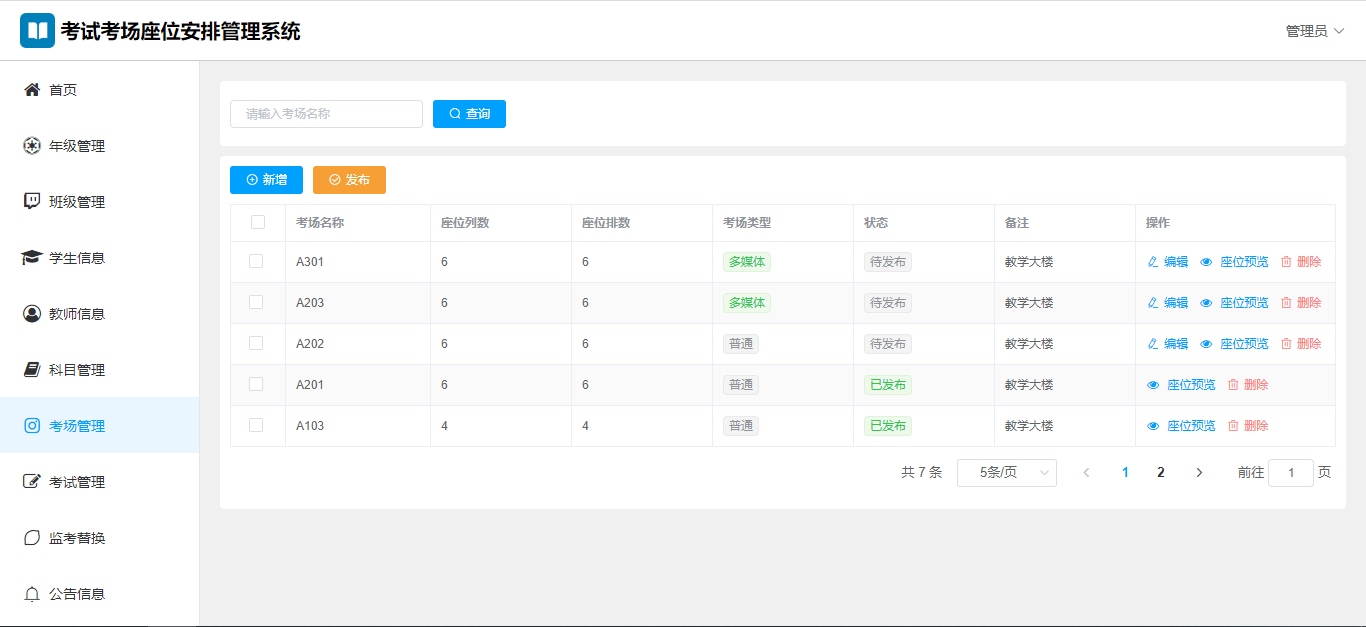This screenshot has width=1366, height=627.
Task: Navigate to 班级管理 in the sidebar
Action: [77, 202]
